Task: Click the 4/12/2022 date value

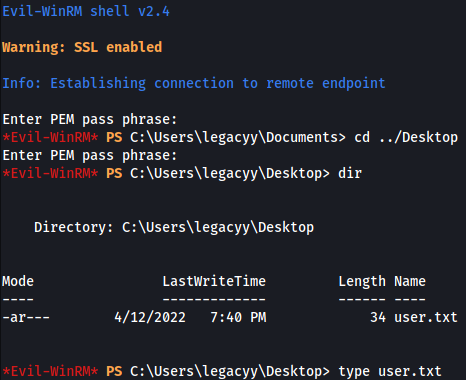Action: click(x=150, y=317)
